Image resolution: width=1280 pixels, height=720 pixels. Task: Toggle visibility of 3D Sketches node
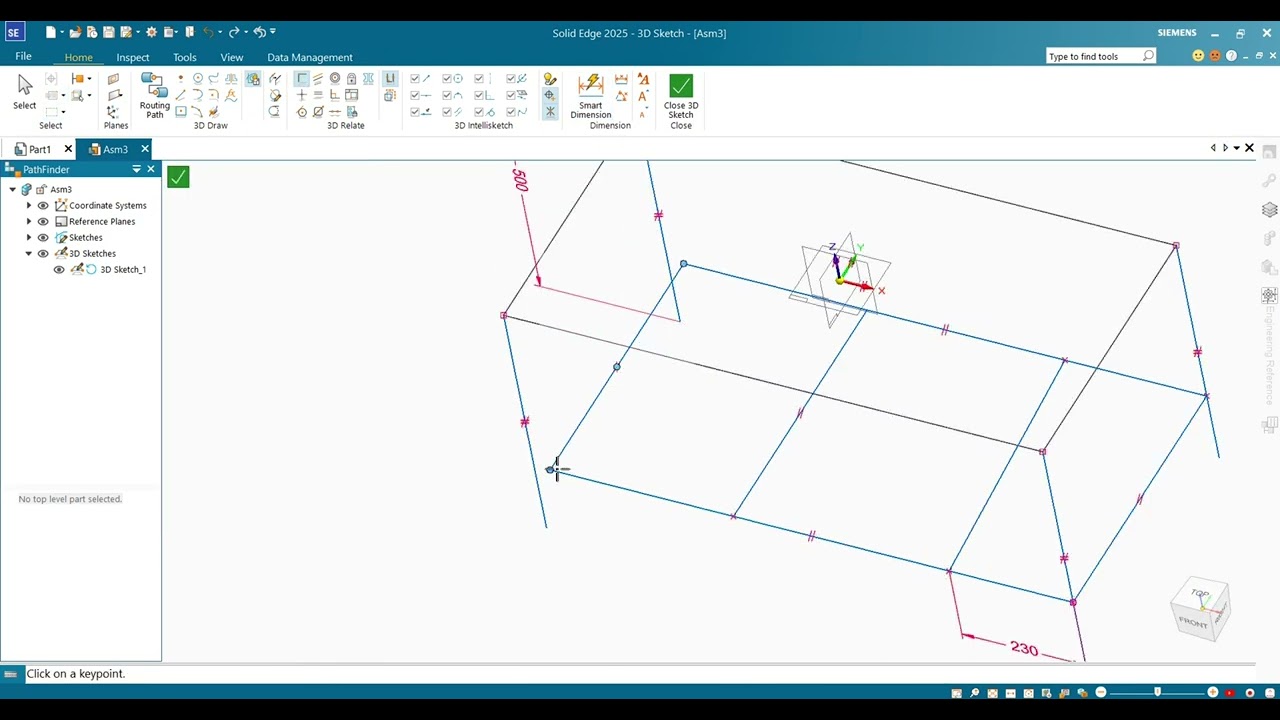point(43,253)
